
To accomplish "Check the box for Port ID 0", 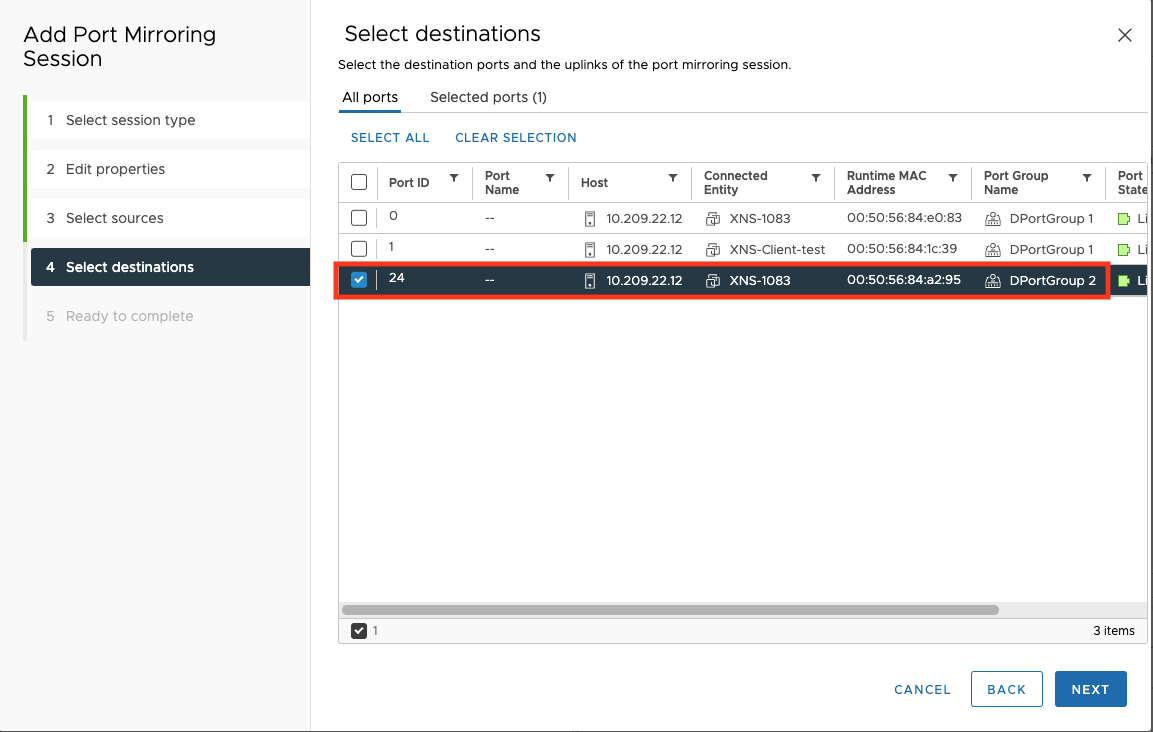I will (359, 218).
